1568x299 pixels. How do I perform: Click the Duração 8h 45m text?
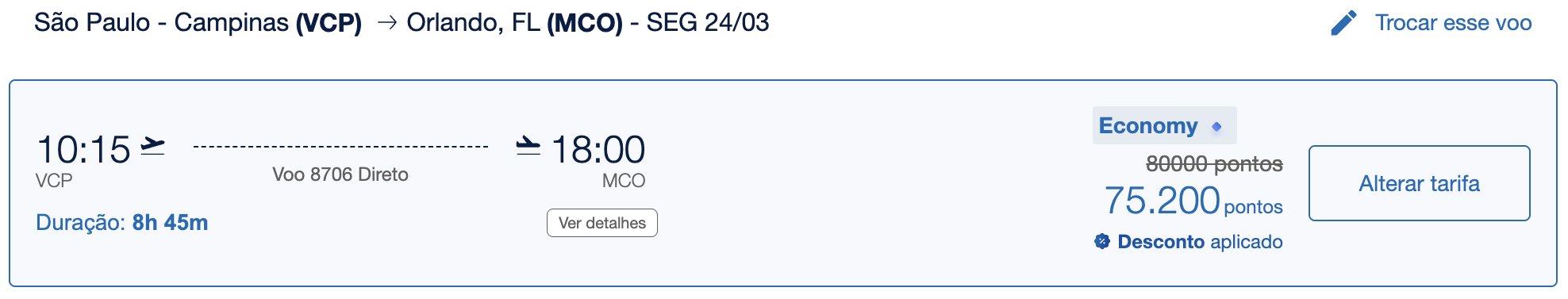(x=122, y=223)
